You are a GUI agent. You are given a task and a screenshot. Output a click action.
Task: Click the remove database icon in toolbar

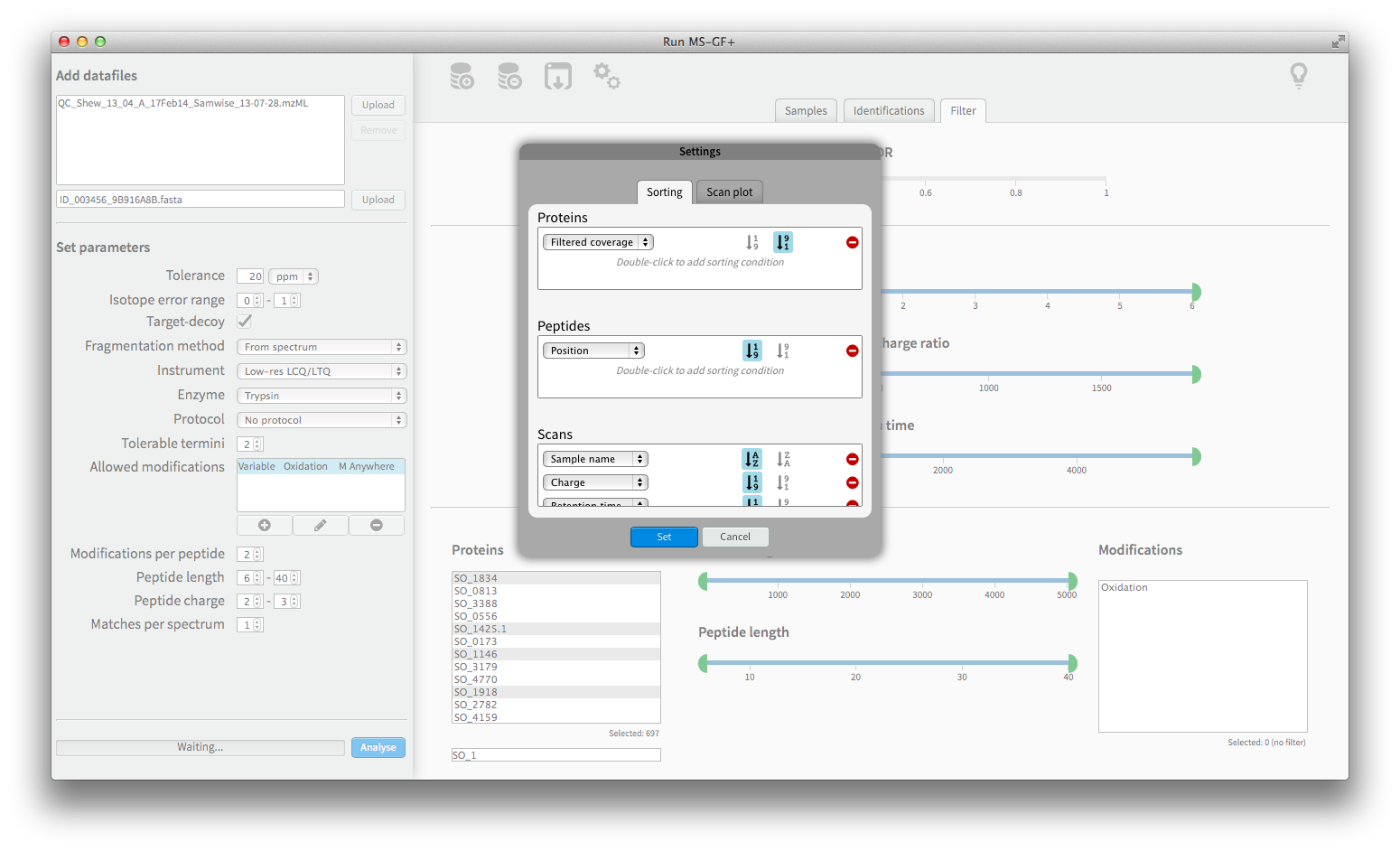[x=509, y=76]
